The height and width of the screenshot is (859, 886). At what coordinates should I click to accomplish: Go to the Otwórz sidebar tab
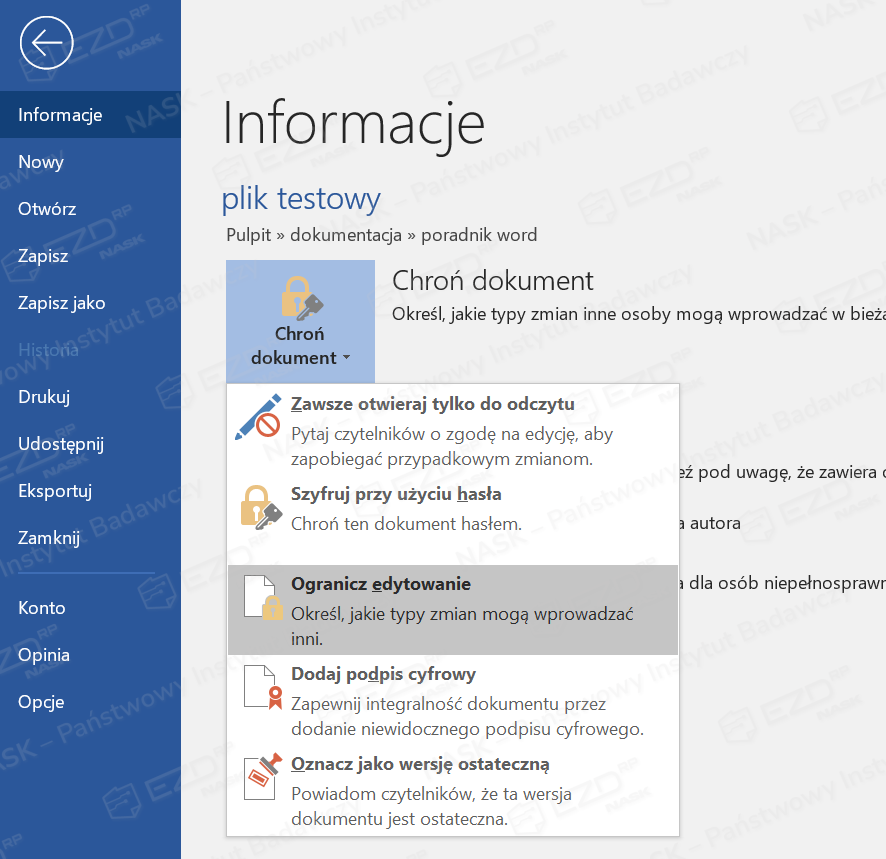click(x=47, y=209)
